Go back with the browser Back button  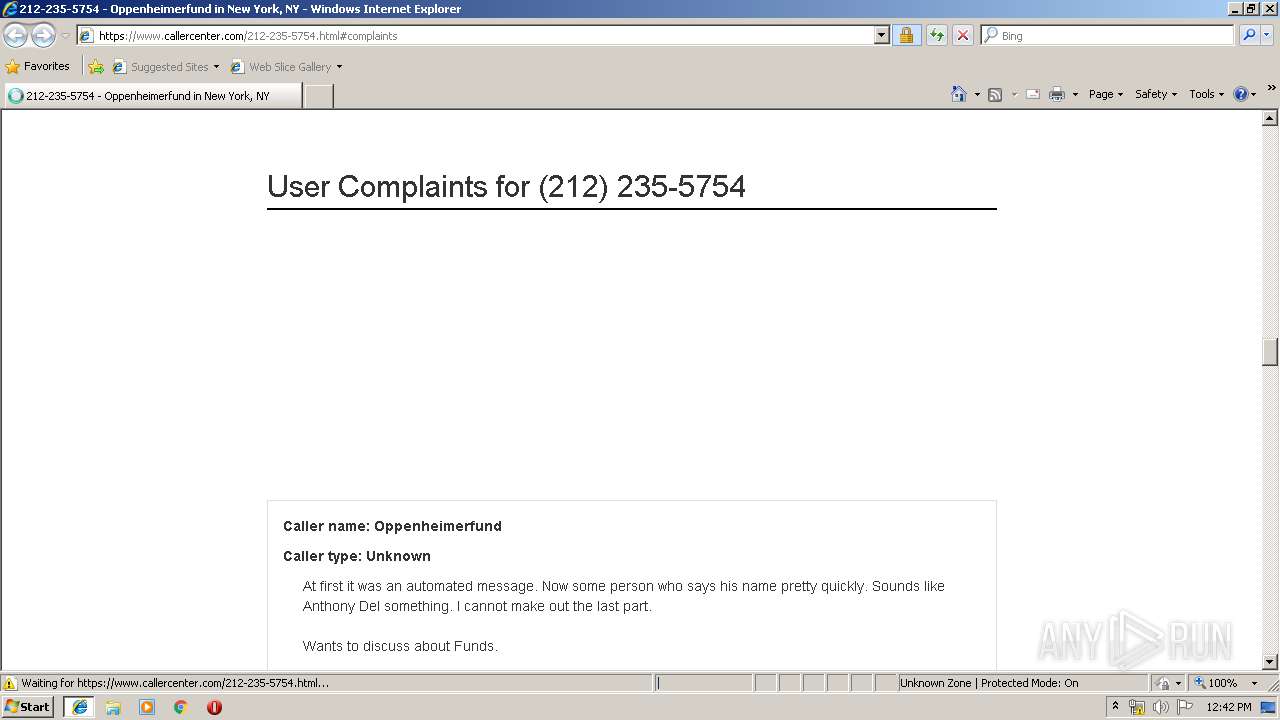click(15, 36)
